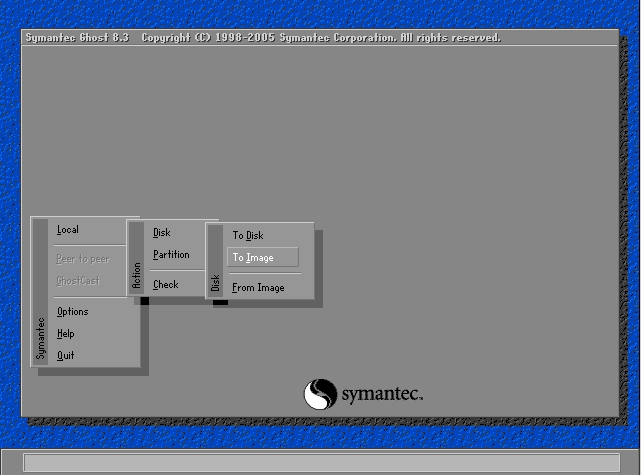Click the highlighted To Image entry
Screen dimensions: 641x475
point(263,258)
